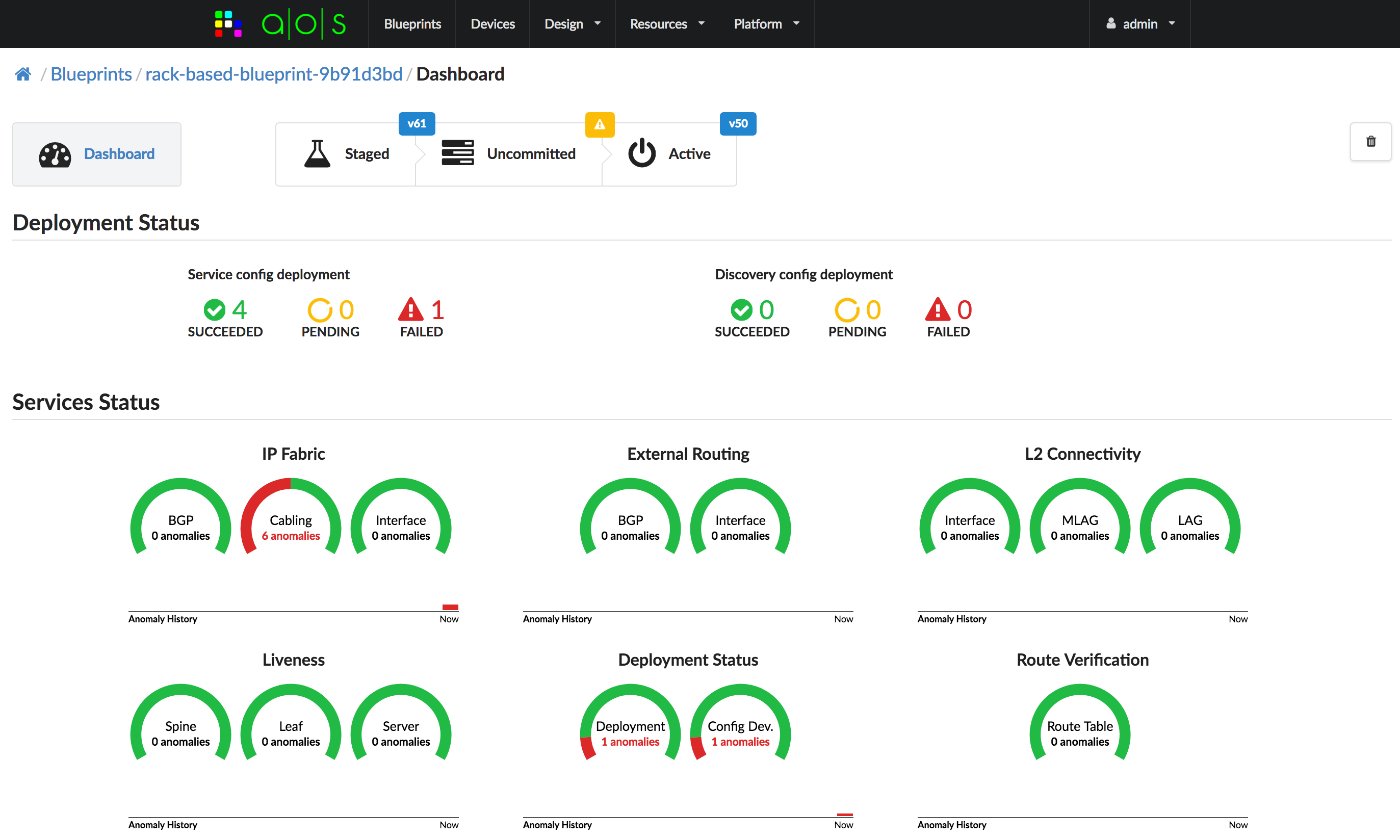Image resolution: width=1400 pixels, height=840 pixels.
Task: Click the AOS logo icon
Action: pos(228,24)
